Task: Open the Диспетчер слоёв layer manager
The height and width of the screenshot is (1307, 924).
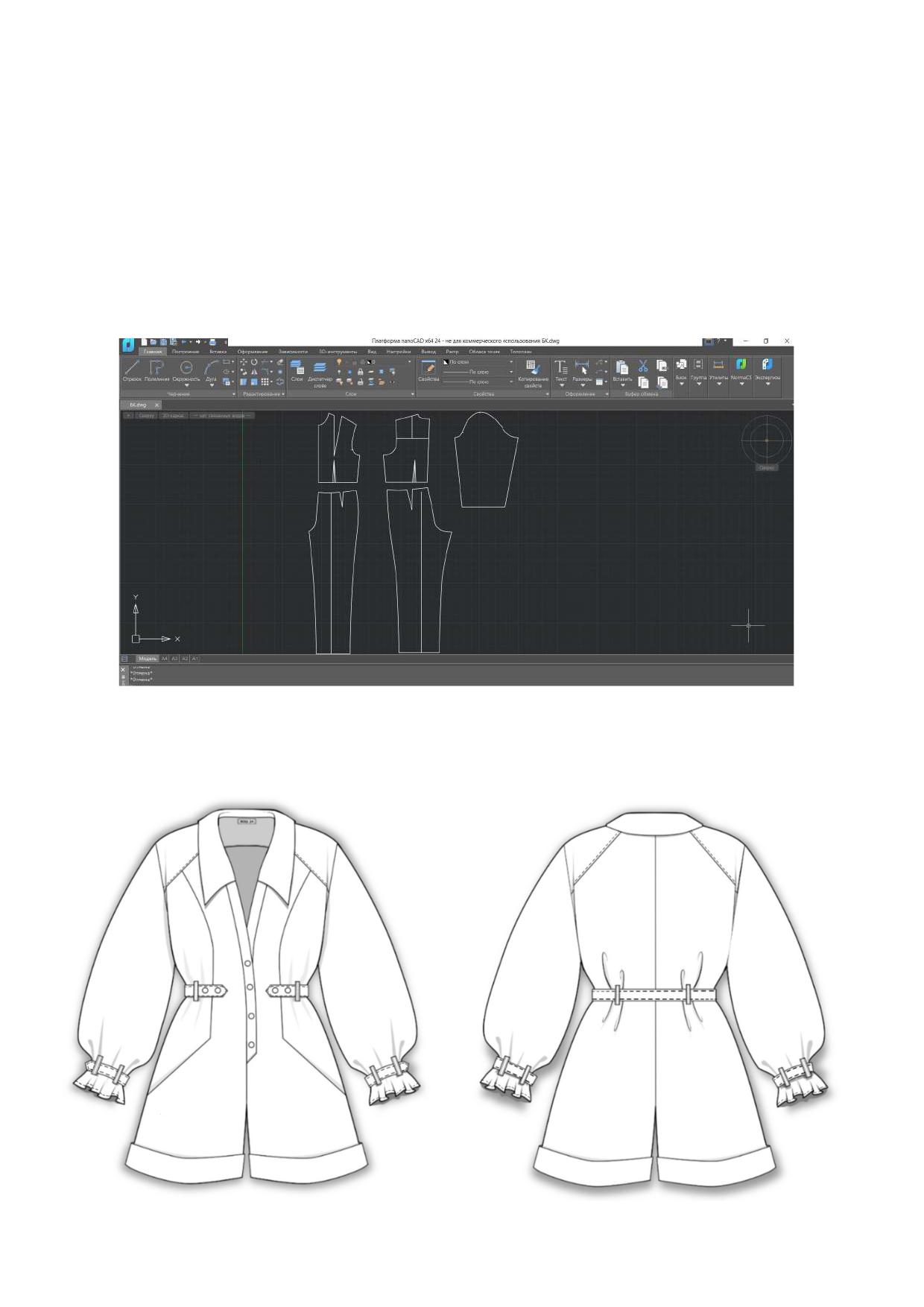Action: 320,373
